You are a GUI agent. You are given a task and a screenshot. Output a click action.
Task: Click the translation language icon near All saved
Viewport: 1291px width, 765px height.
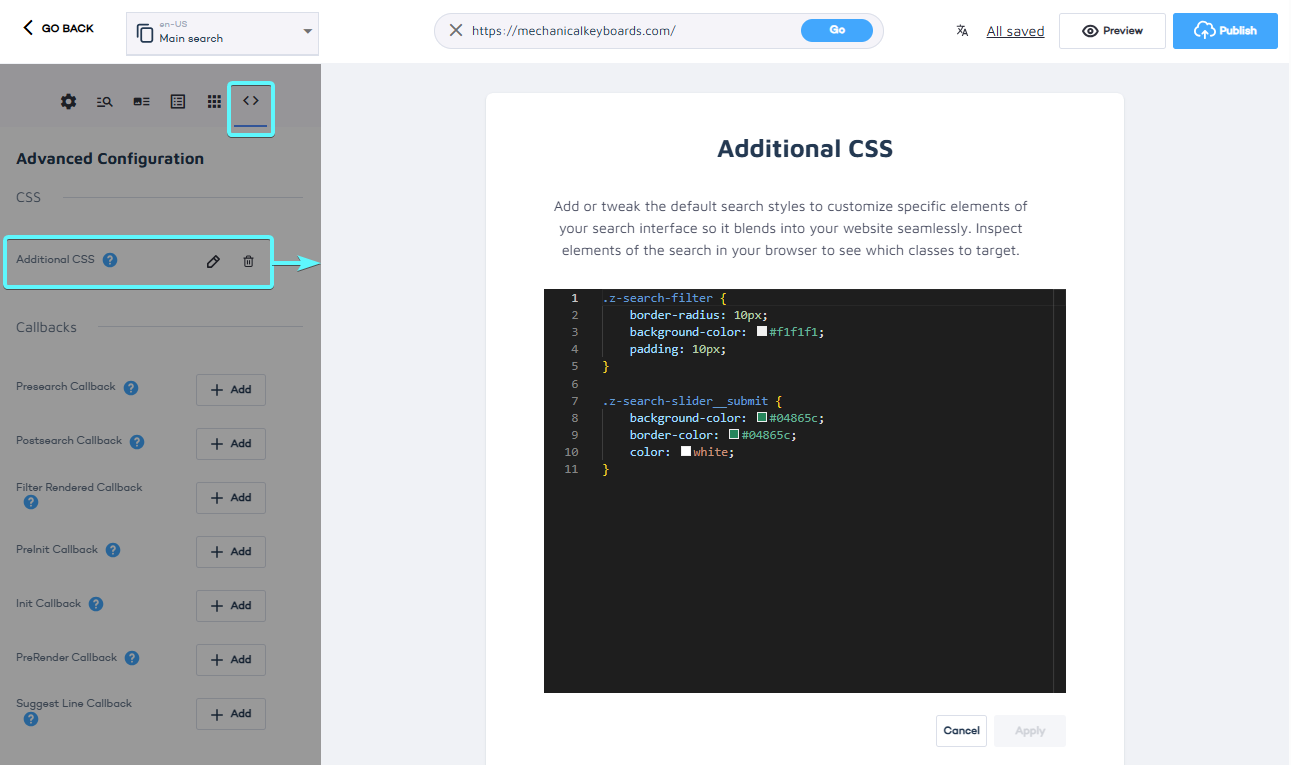[x=961, y=31]
